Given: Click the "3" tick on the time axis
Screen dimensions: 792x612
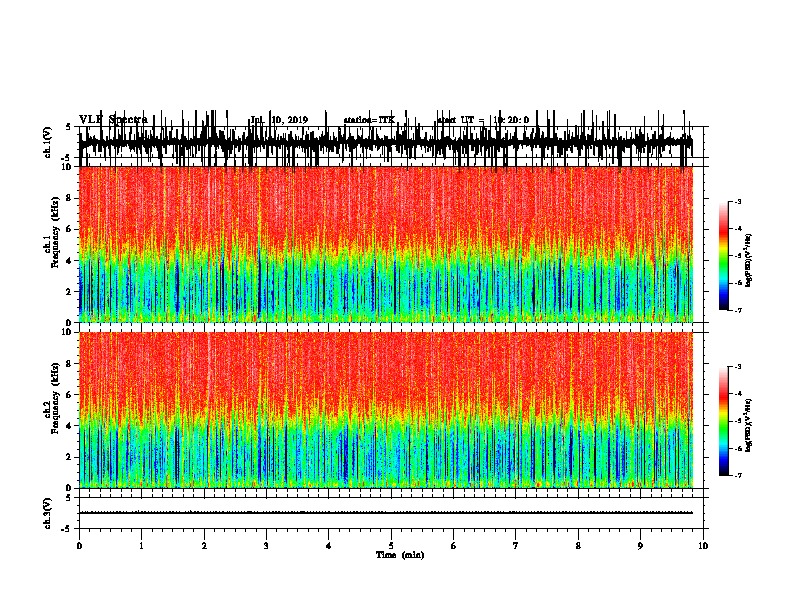Looking at the screenshot, I should (x=266, y=545).
